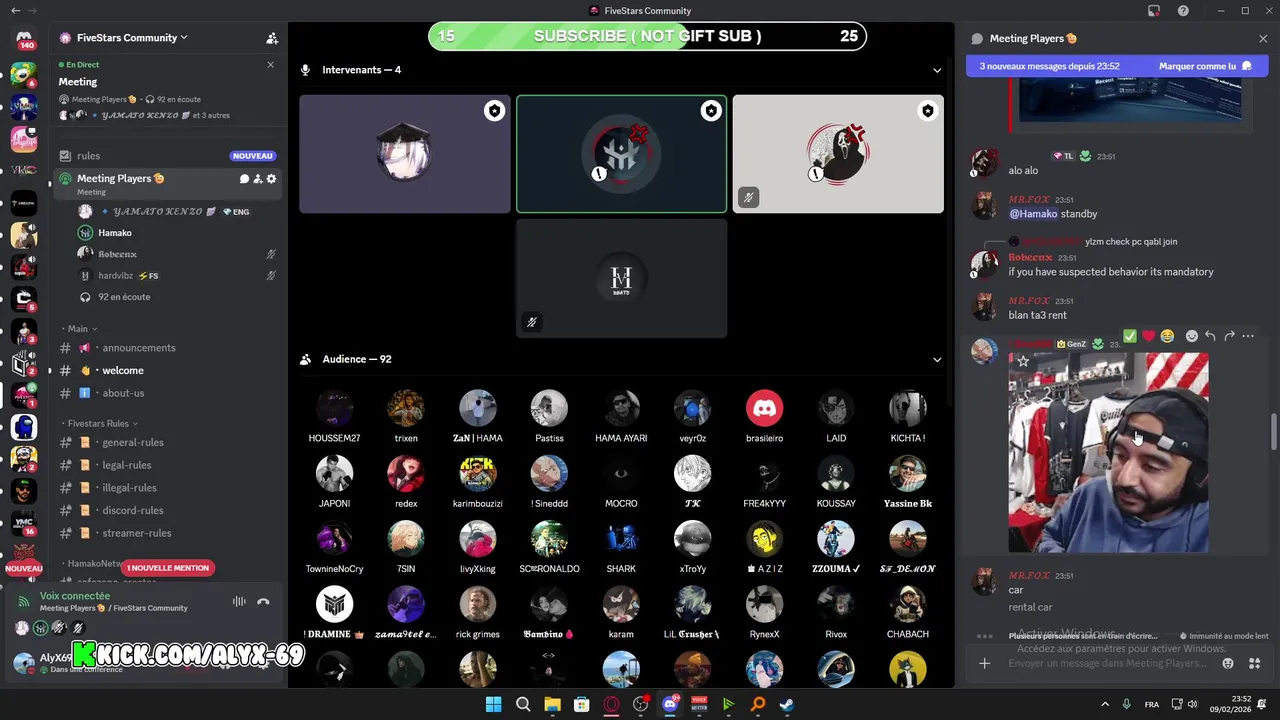Open Steam from the taskbar

pos(787,704)
